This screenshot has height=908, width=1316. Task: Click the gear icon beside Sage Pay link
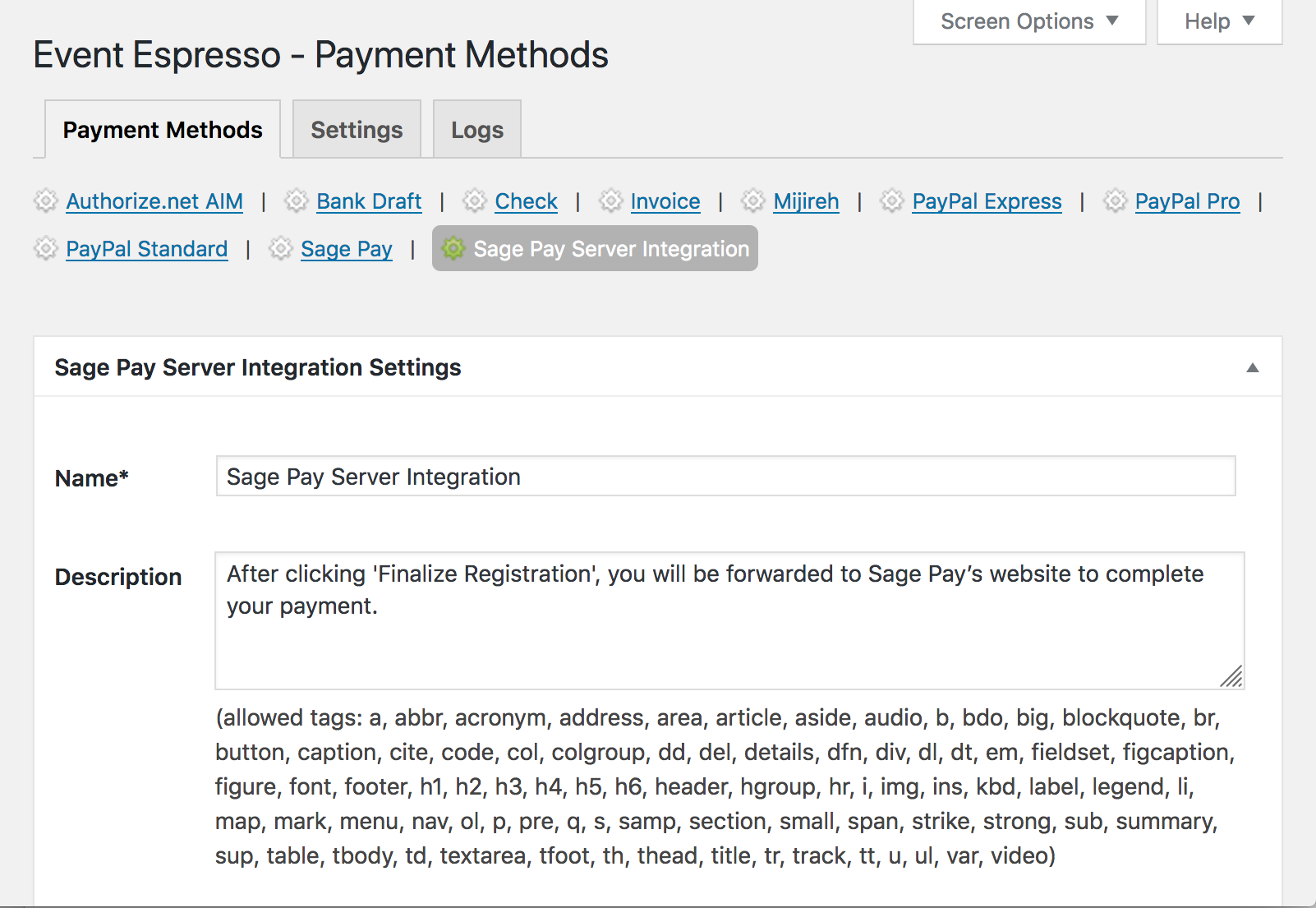coord(281,248)
